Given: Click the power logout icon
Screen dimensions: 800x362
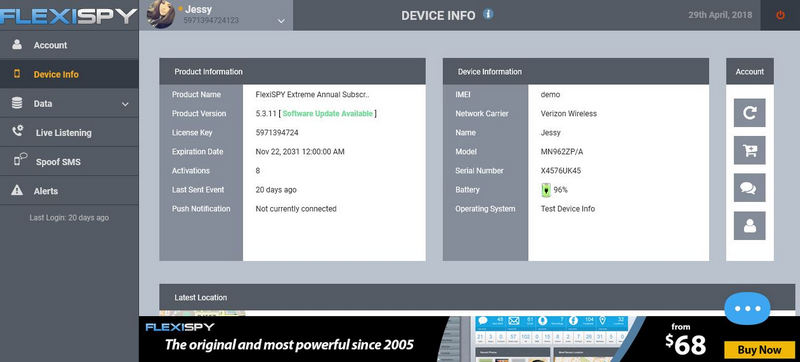Looking at the screenshot, I should [780, 15].
